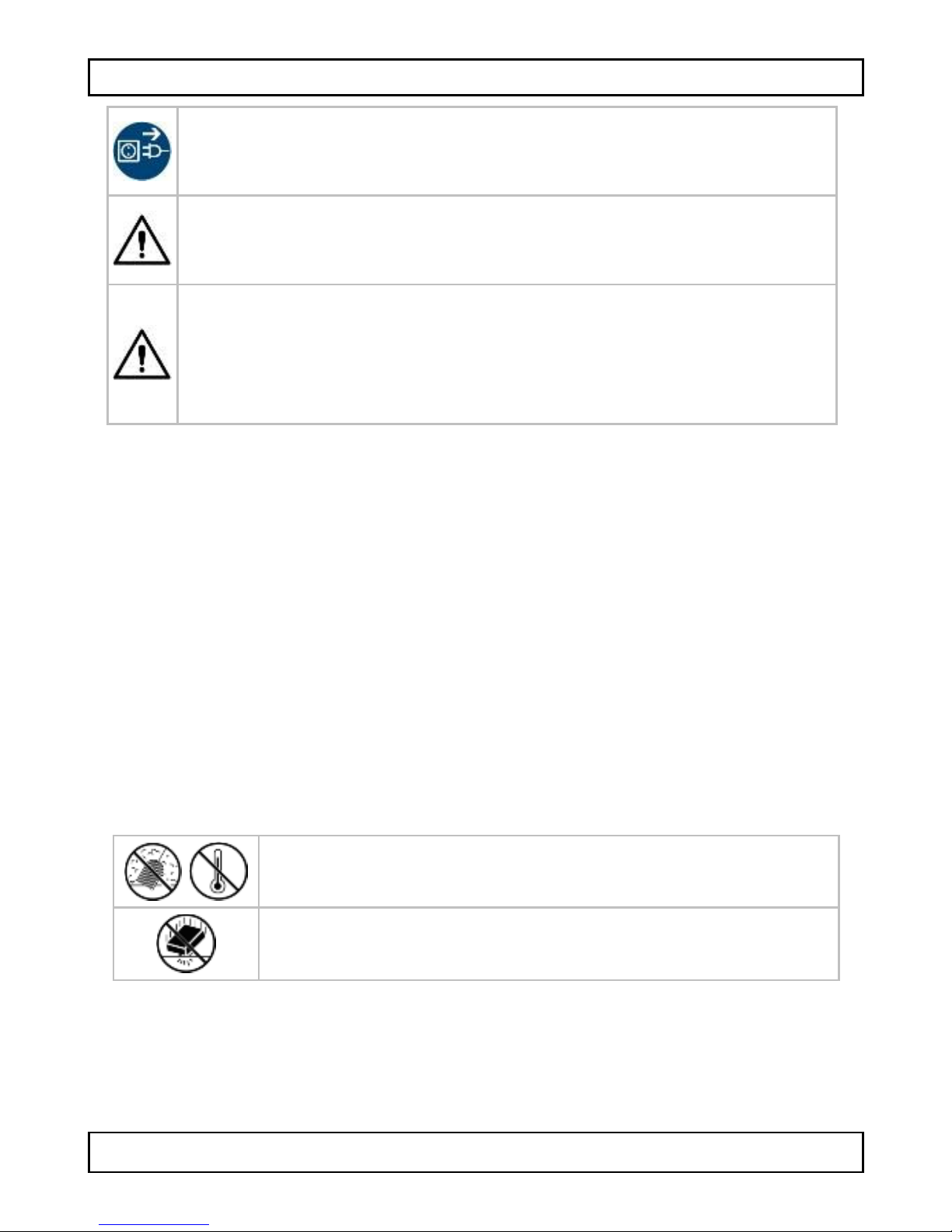Click blank area between lower table and footer
This screenshot has height=1232, width=952.
[476, 1056]
